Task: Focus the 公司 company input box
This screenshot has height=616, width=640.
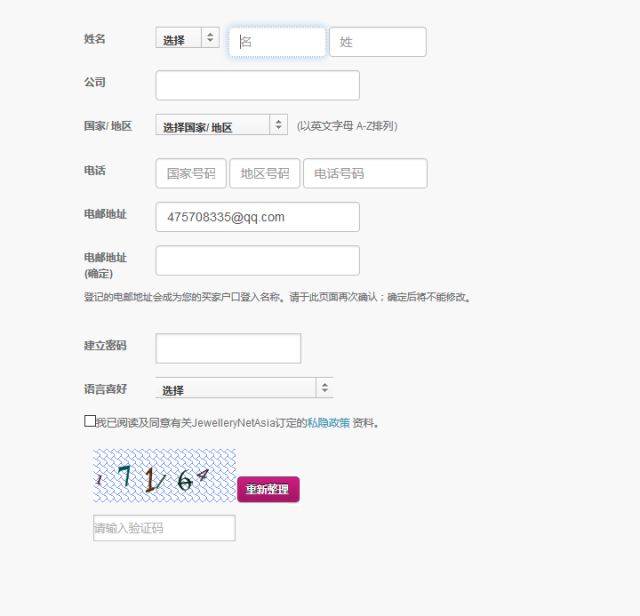Action: coord(258,85)
